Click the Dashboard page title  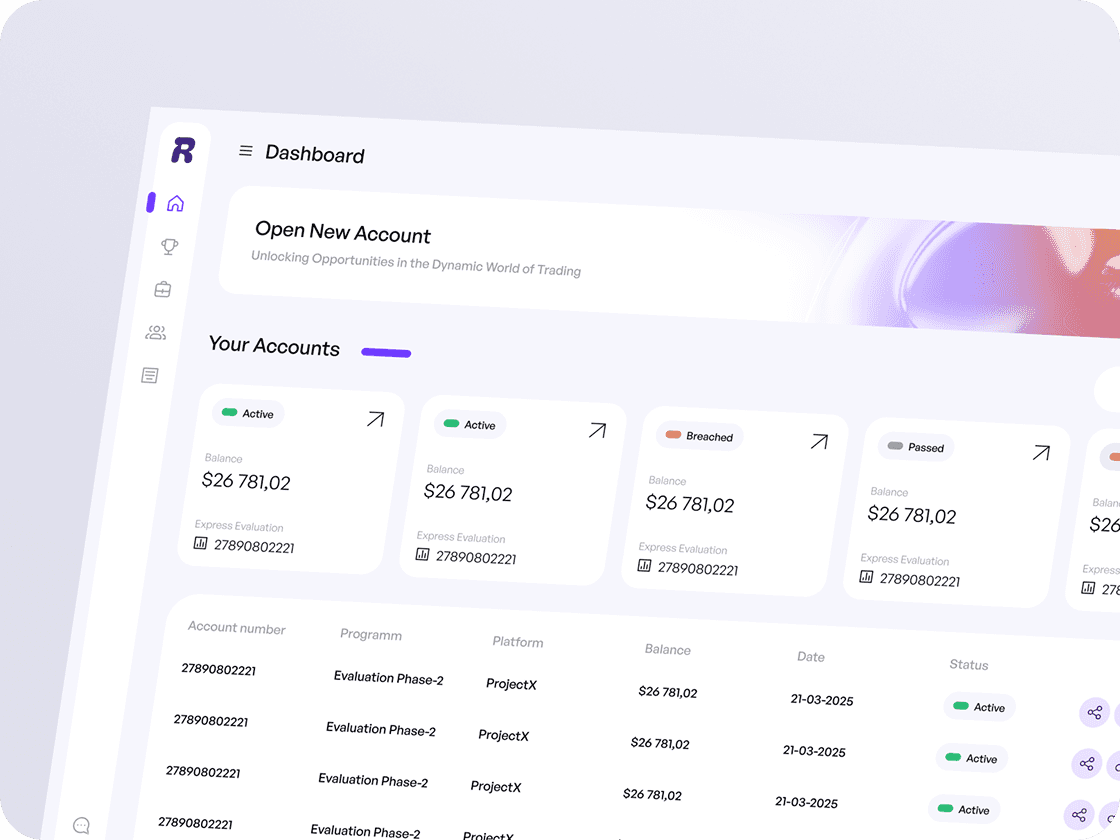pos(315,154)
